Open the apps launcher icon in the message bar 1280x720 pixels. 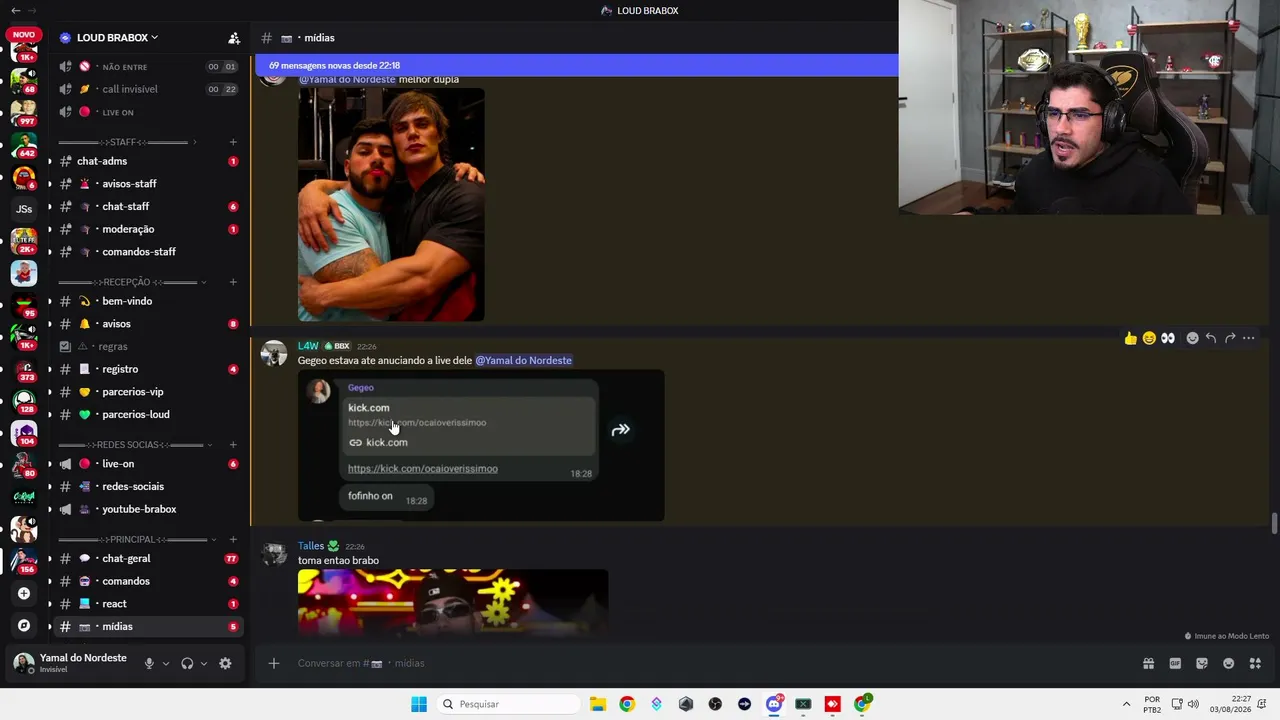click(1256, 663)
